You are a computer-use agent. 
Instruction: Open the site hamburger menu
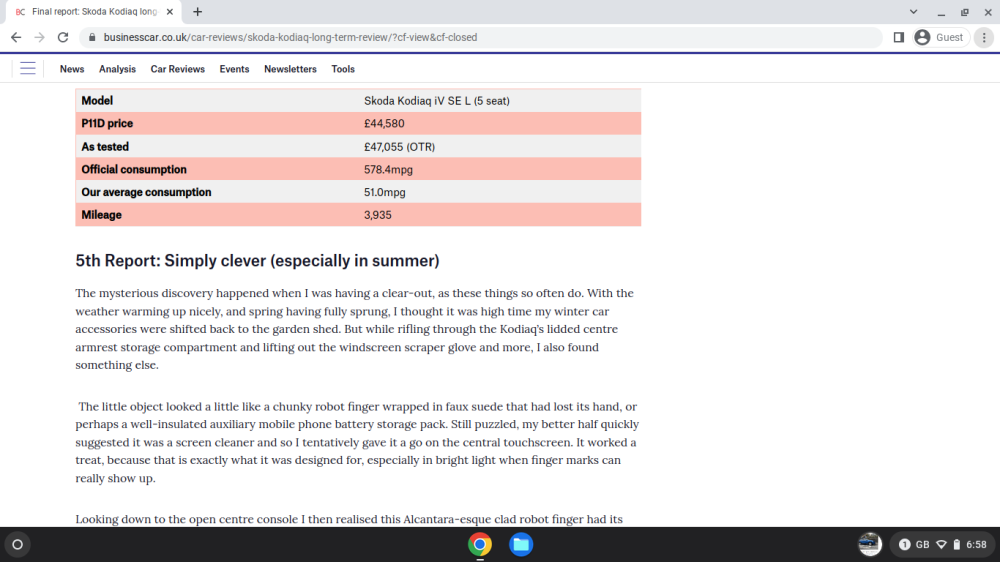[27, 68]
